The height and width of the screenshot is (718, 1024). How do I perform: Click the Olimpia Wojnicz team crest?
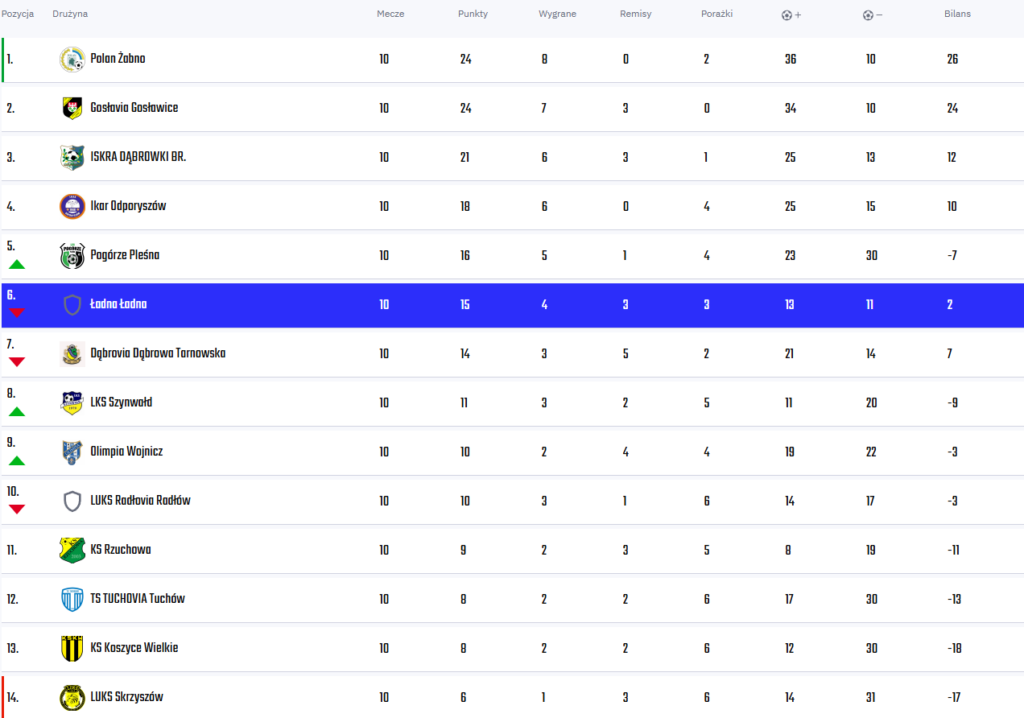click(72, 452)
